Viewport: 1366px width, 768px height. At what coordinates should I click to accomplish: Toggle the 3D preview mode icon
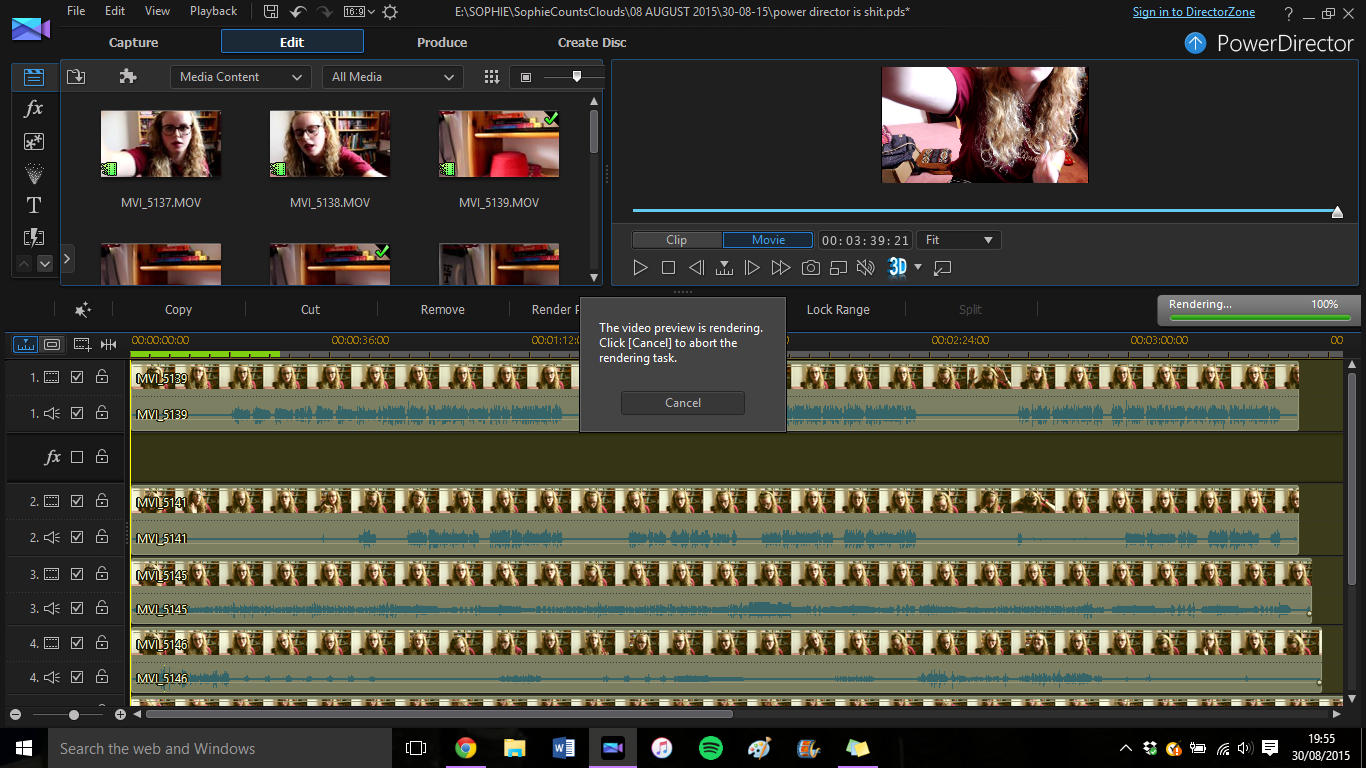(897, 267)
